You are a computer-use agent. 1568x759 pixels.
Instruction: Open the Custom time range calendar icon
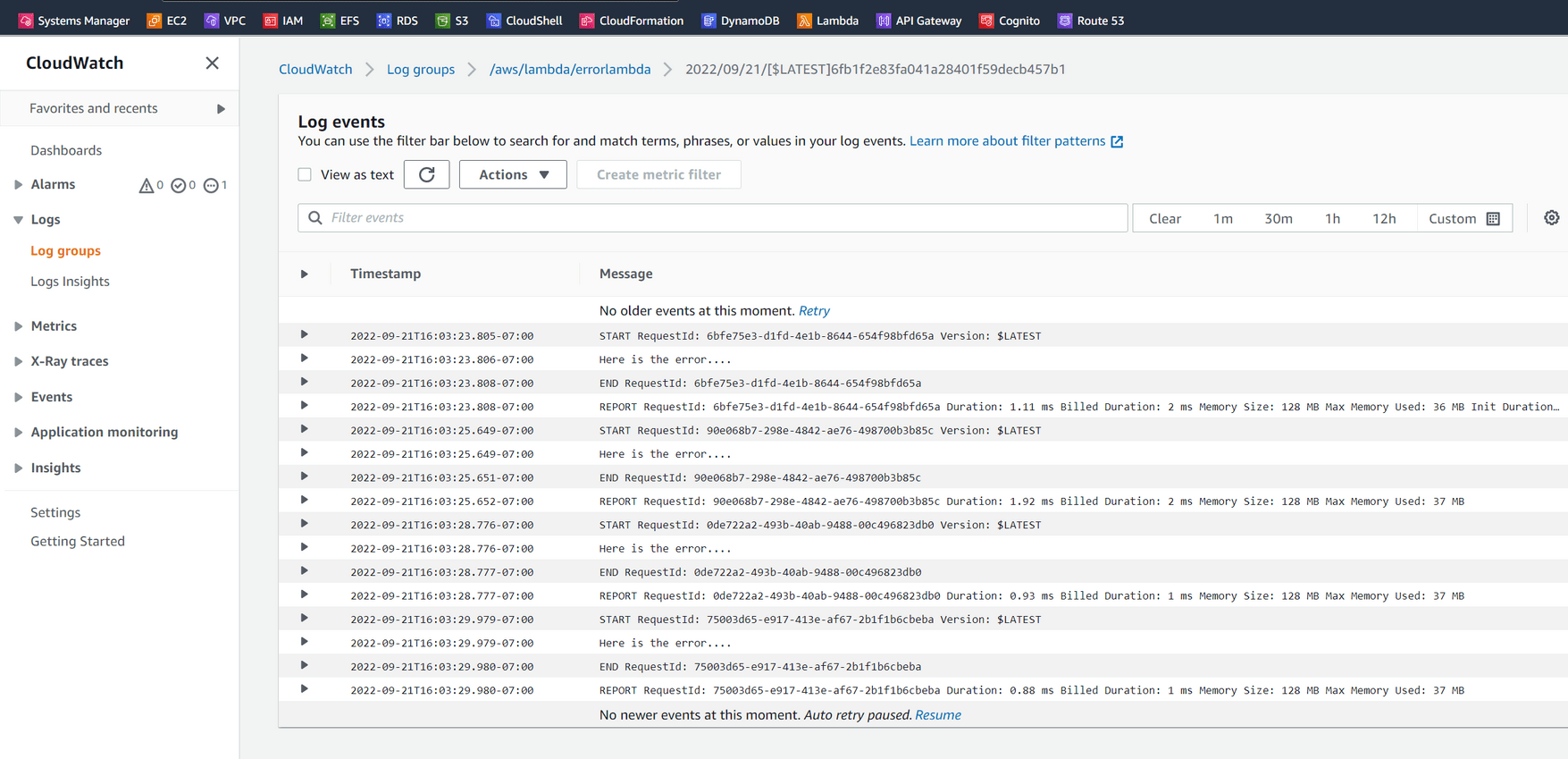coord(1493,218)
